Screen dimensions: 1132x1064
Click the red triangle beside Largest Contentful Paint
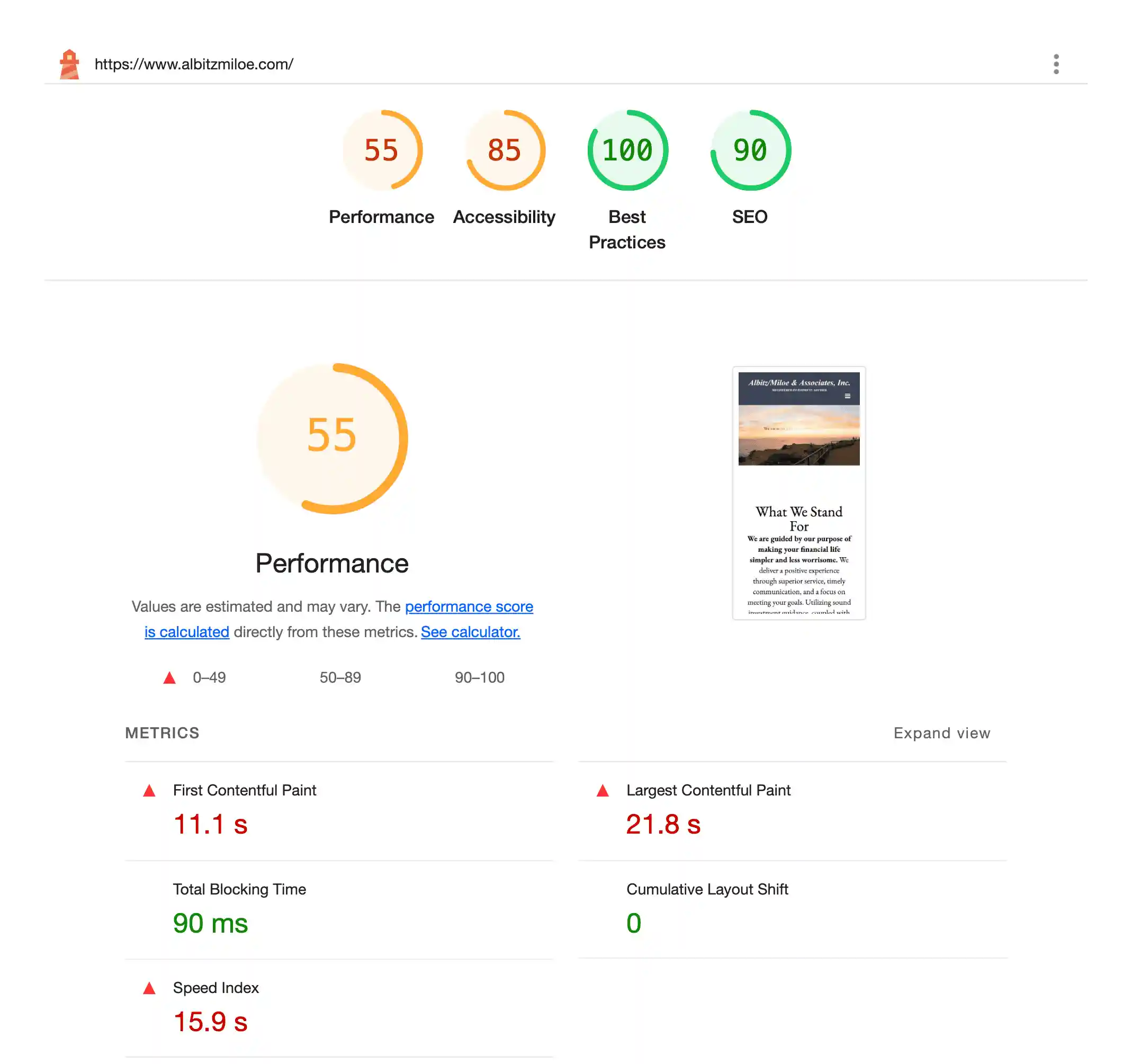click(x=603, y=790)
